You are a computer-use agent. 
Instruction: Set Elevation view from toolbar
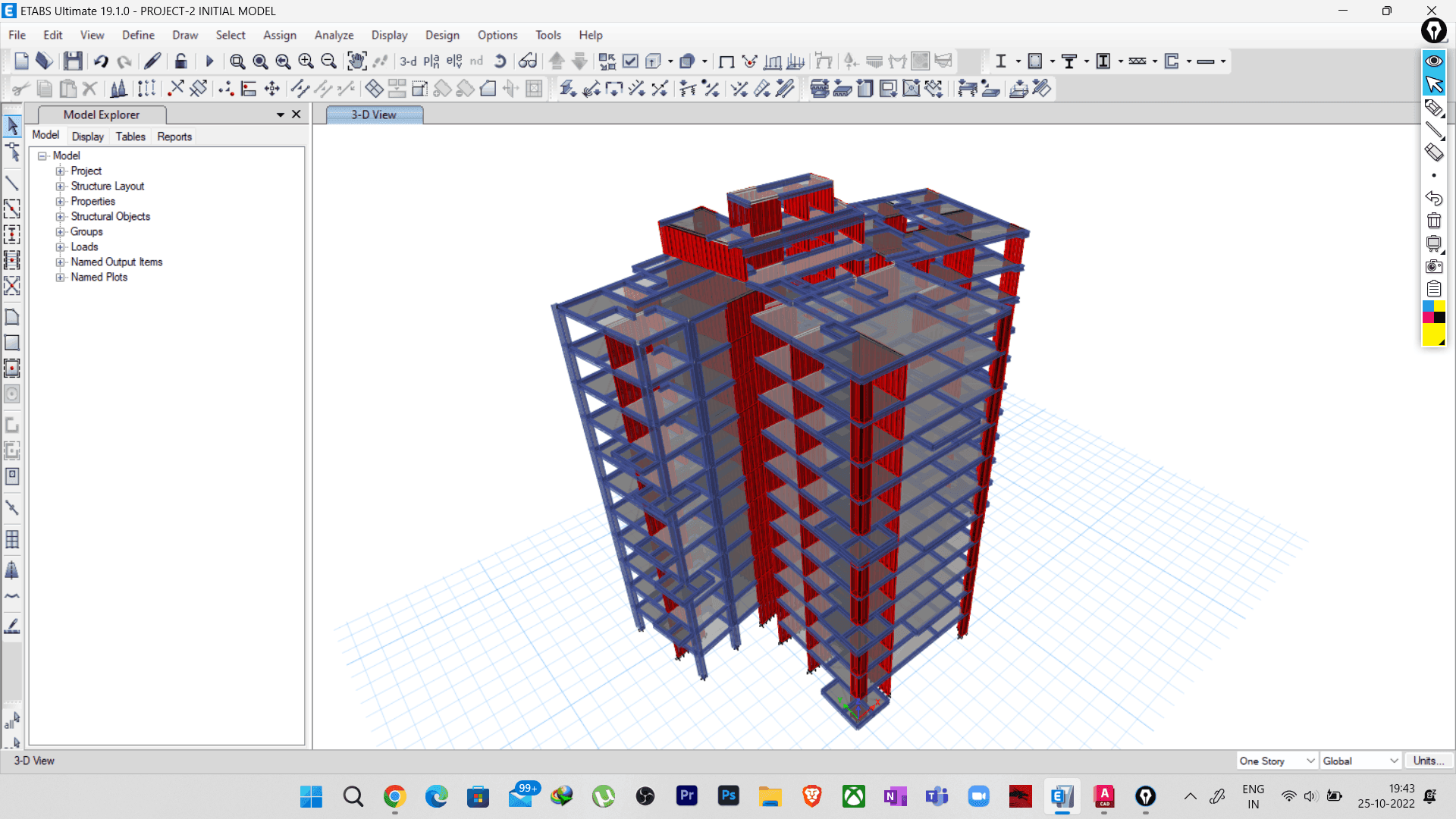click(454, 61)
